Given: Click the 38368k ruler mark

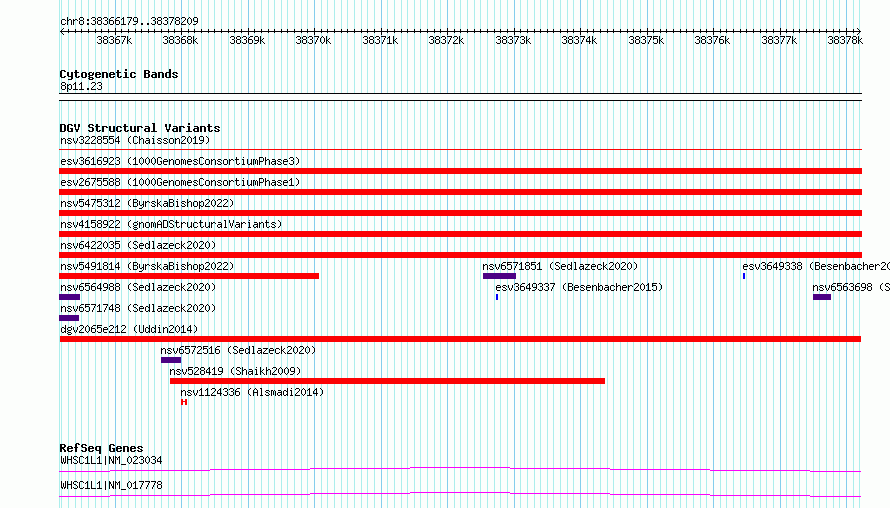Looking at the screenshot, I should pos(180,40).
